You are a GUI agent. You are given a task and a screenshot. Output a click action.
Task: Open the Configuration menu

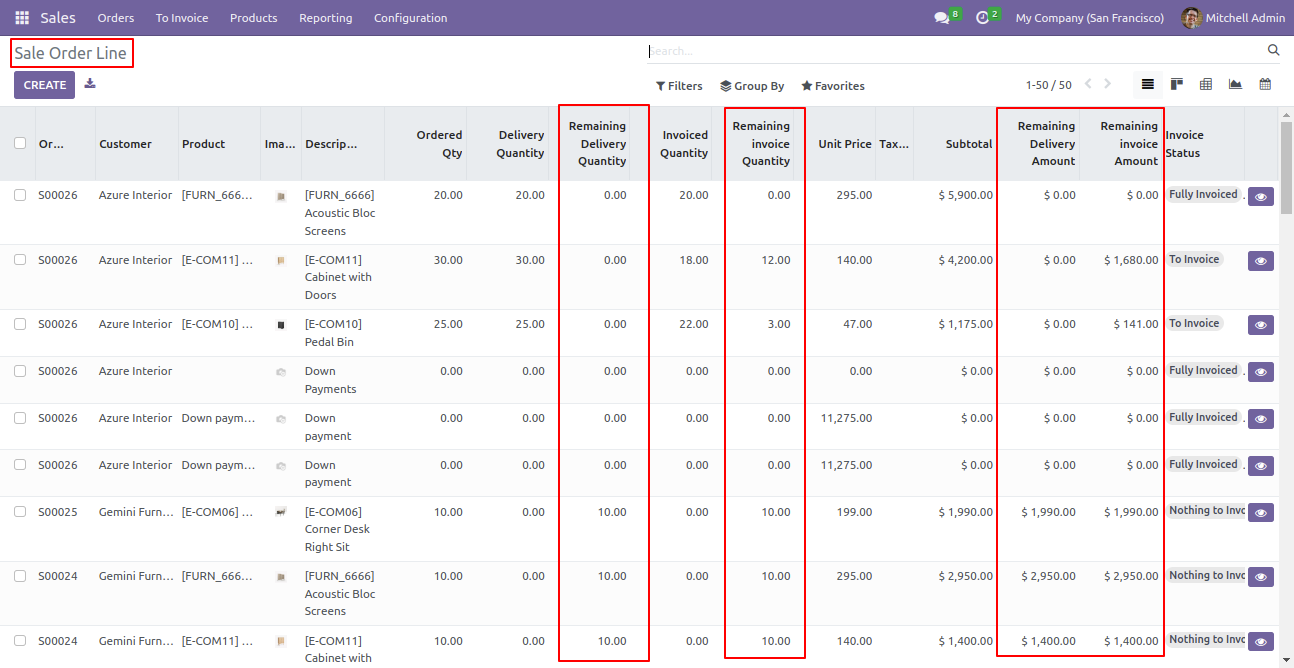(x=411, y=18)
